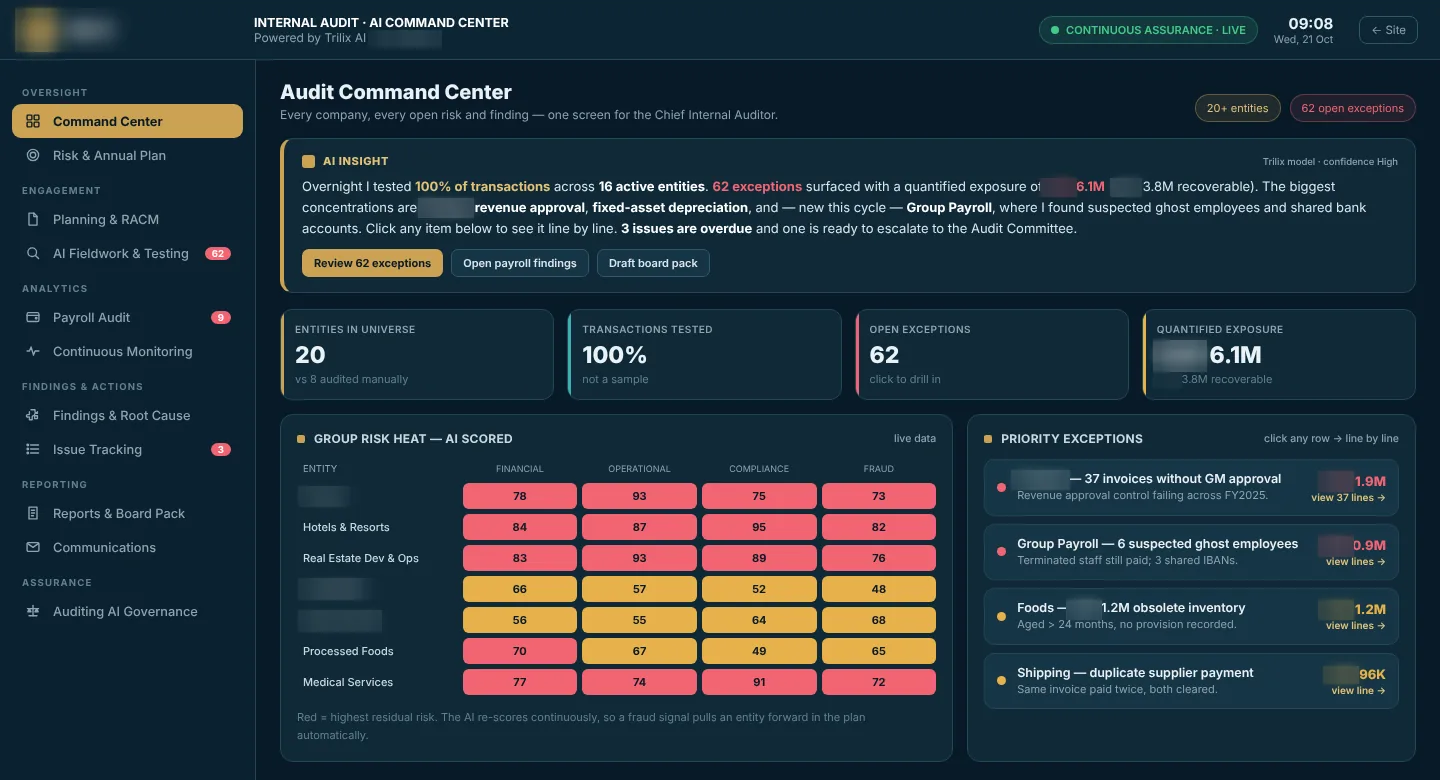Image resolution: width=1440 pixels, height=780 pixels.
Task: Click the Command Center grid icon
Action: 33,121
